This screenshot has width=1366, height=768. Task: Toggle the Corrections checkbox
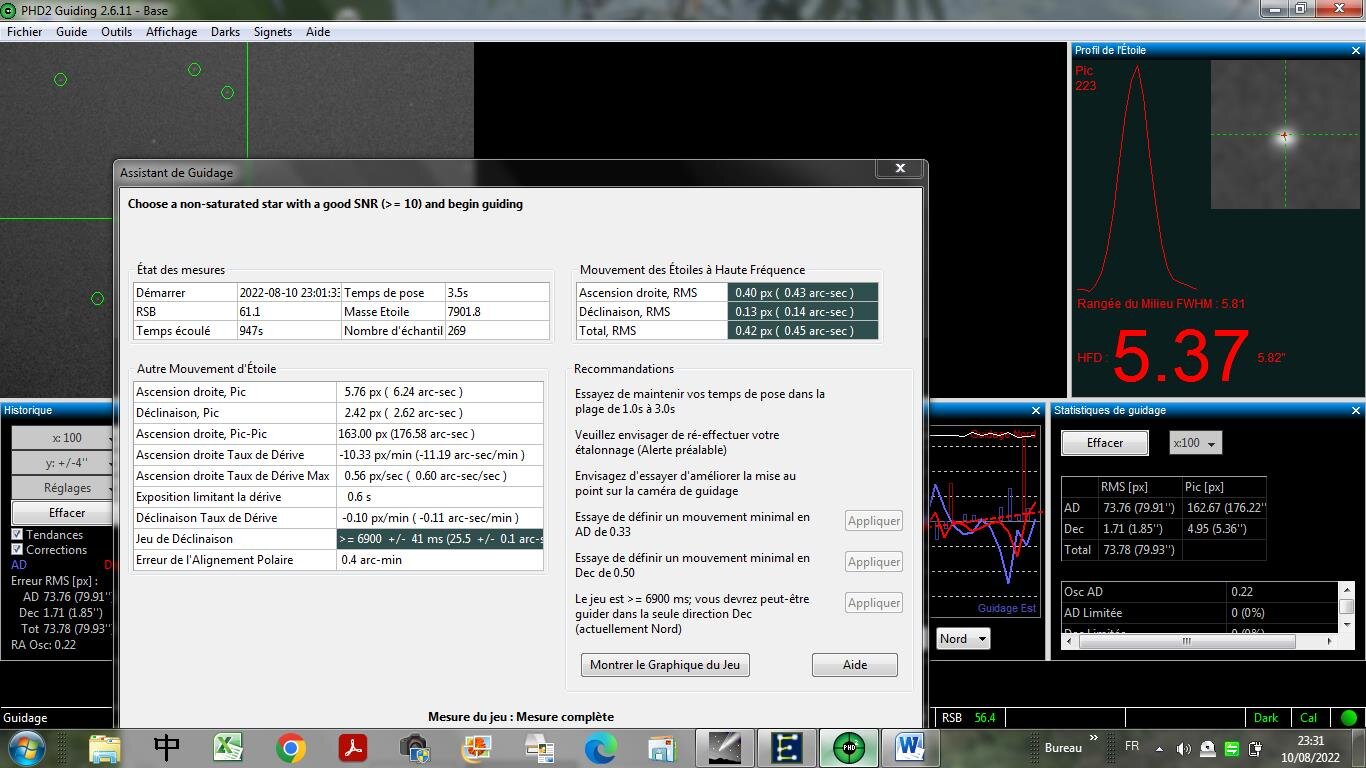coord(17,550)
